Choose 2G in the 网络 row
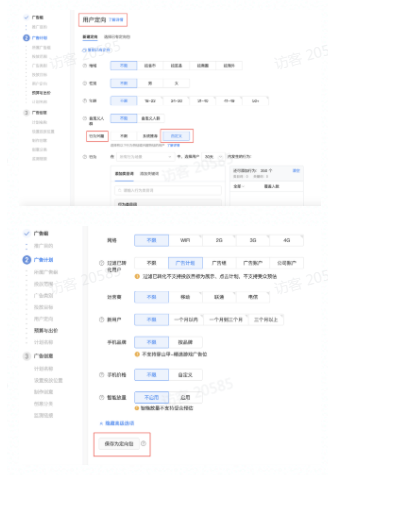393x528 pixels. [219, 240]
